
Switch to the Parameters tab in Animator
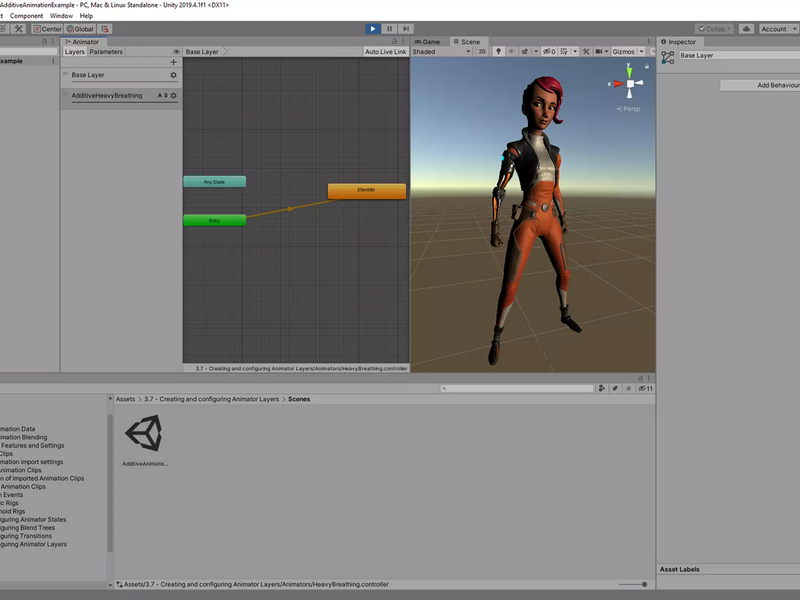[106, 52]
